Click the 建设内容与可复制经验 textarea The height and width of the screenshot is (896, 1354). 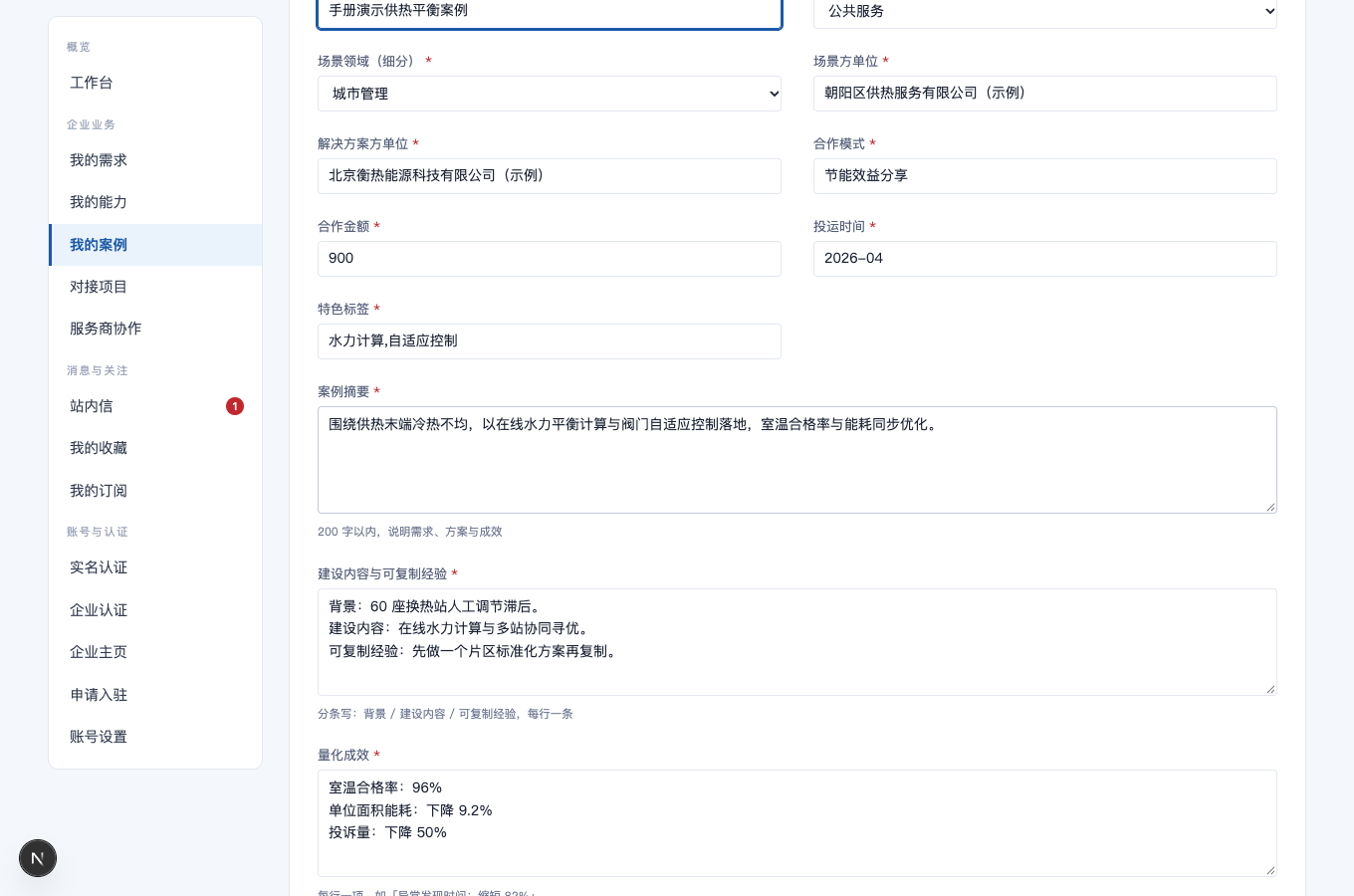coord(796,642)
